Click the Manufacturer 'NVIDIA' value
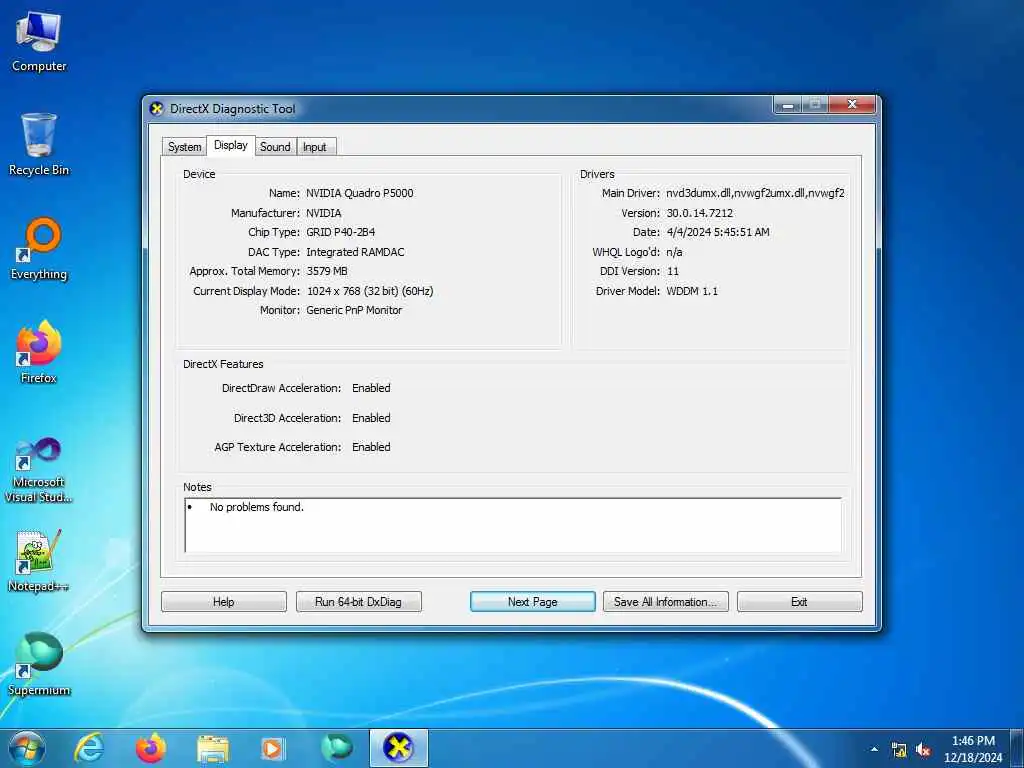 [x=323, y=213]
